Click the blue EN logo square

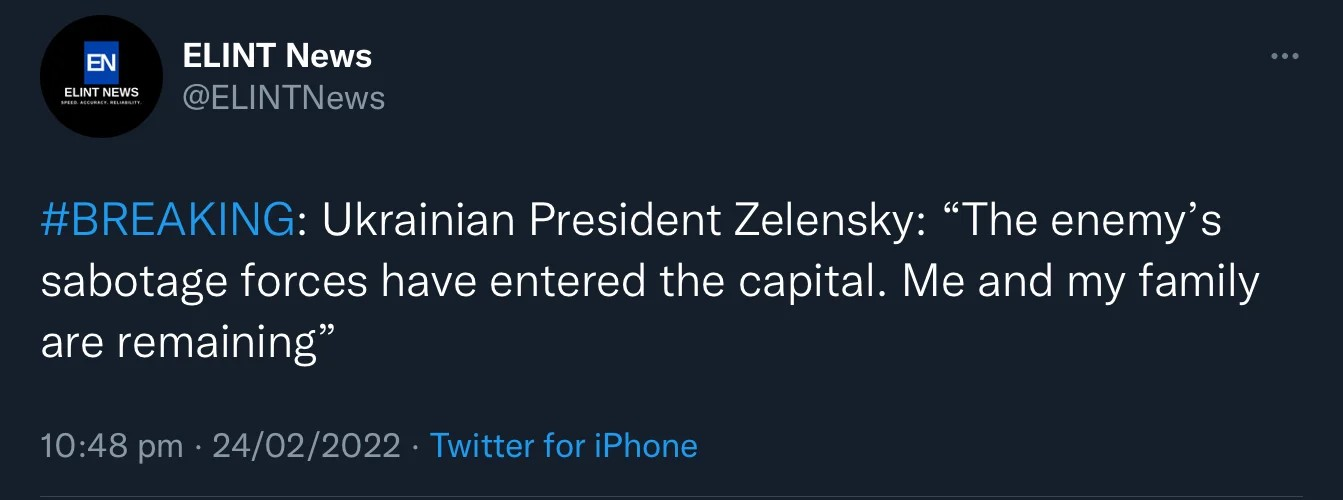pyautogui.click(x=101, y=63)
